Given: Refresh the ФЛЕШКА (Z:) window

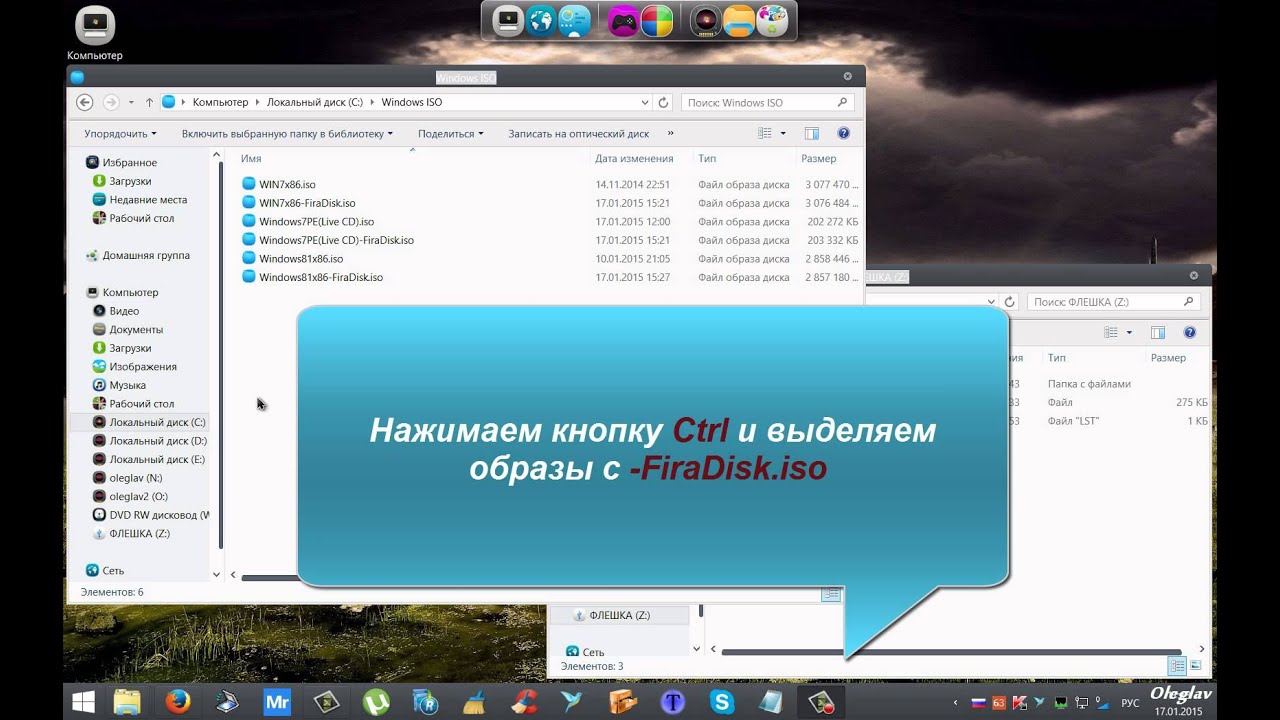Looking at the screenshot, I should pos(1009,301).
